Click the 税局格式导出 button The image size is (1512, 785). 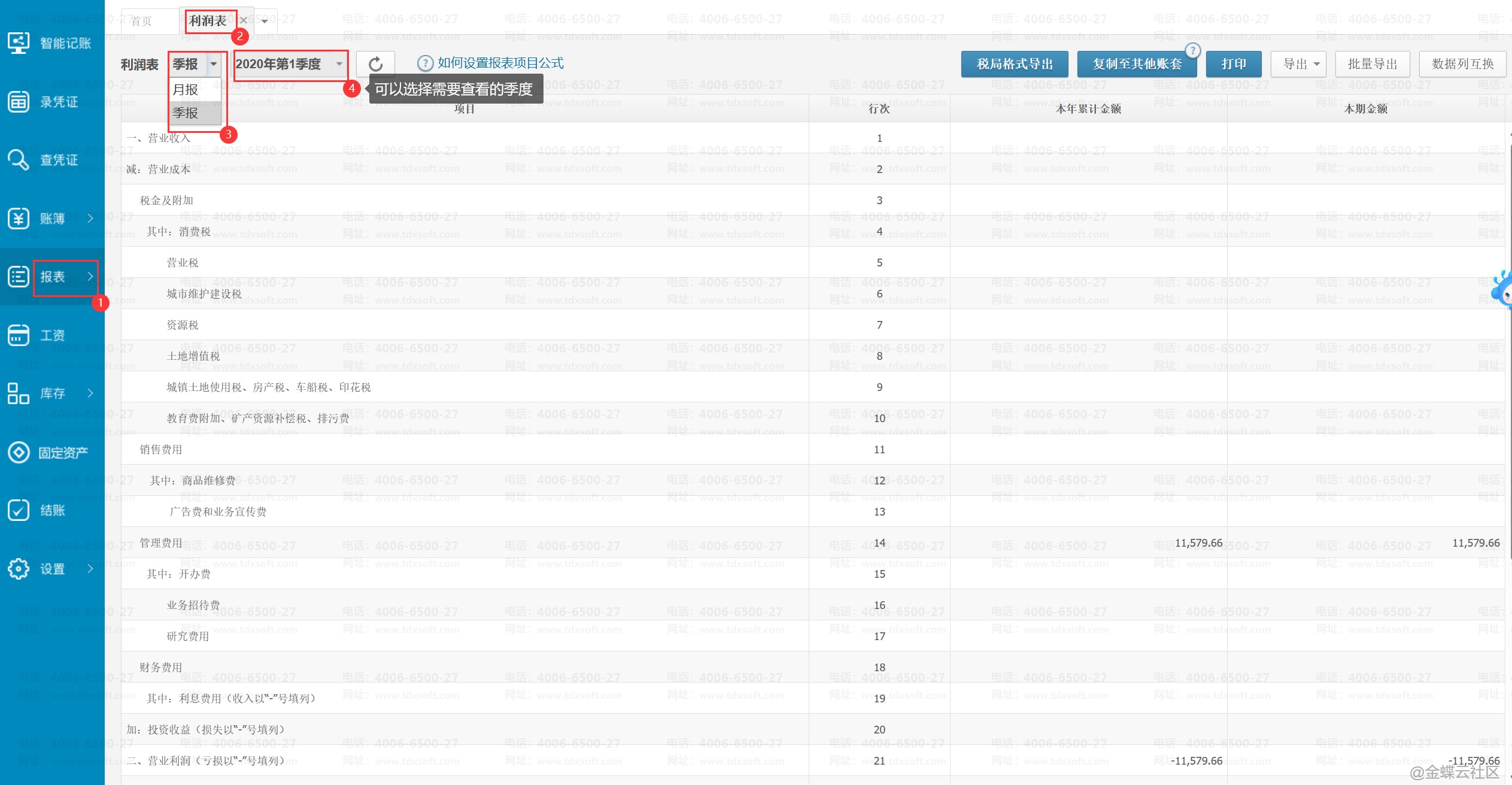tap(1014, 64)
